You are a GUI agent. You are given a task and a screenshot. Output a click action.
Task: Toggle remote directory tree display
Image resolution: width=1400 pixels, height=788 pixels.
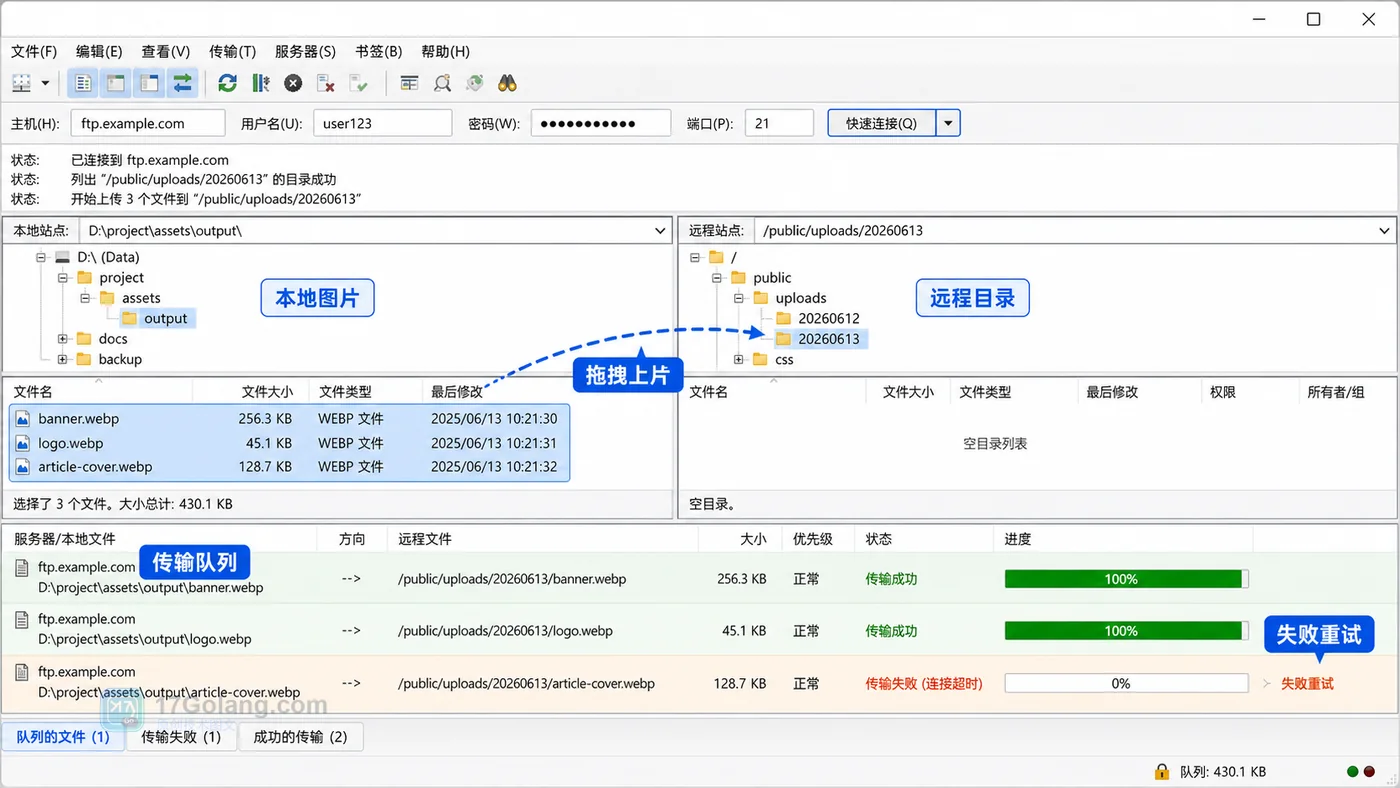coord(149,83)
